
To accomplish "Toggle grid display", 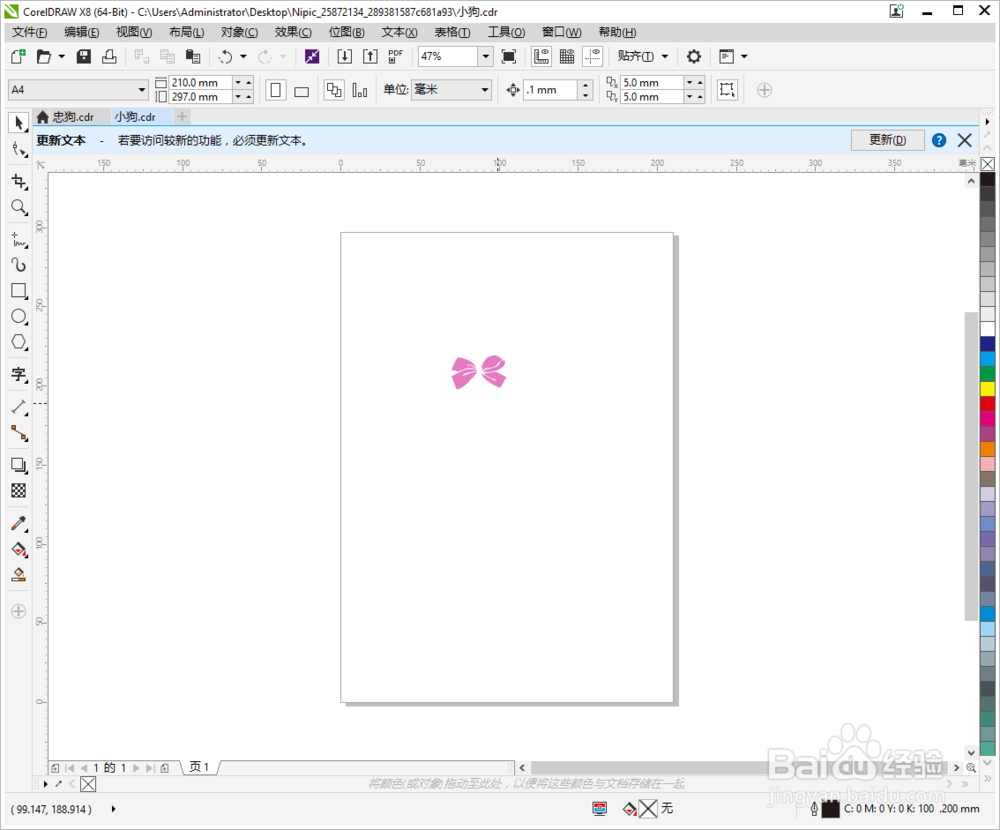I will click(567, 57).
